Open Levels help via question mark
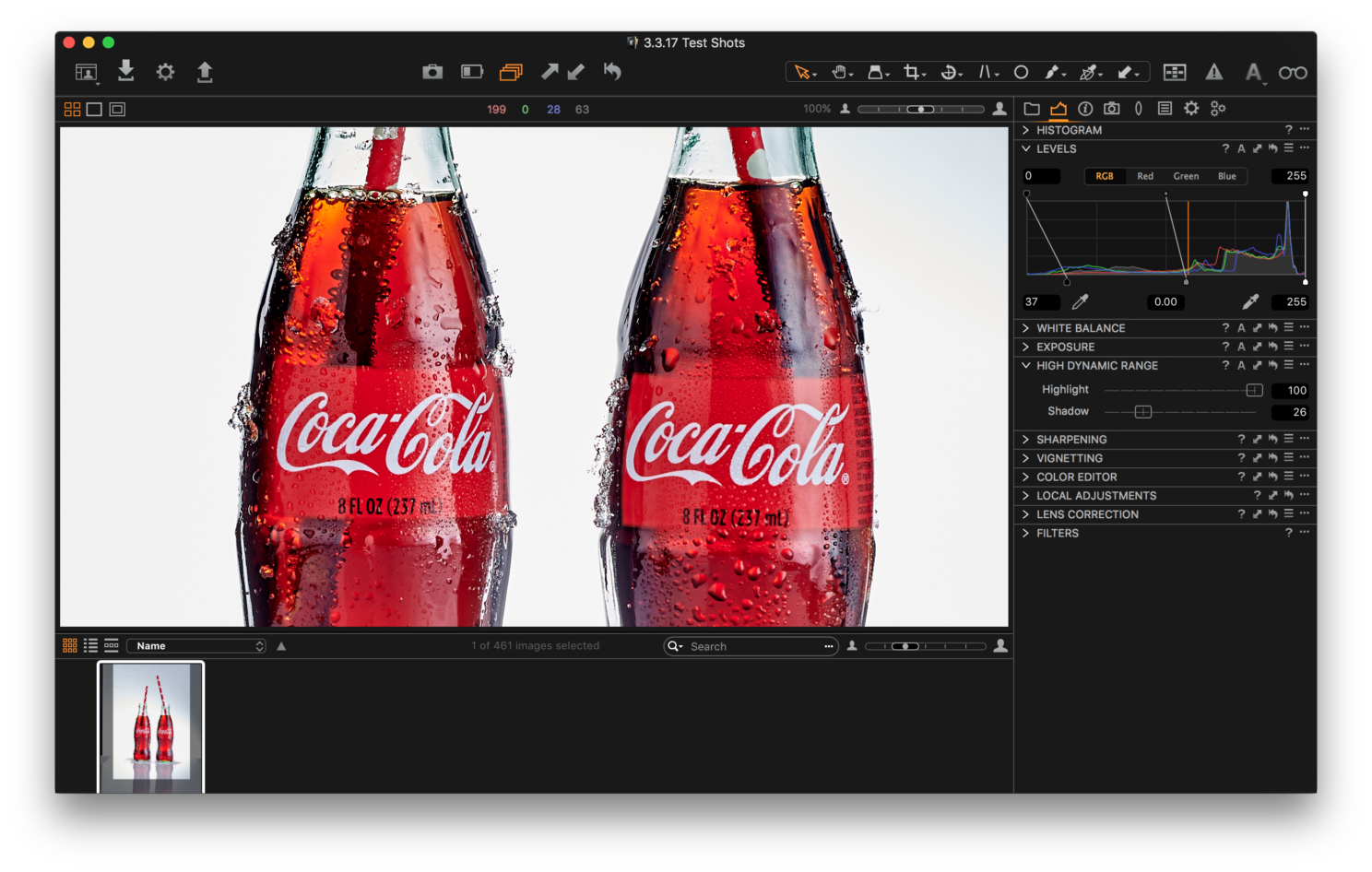1372x872 pixels. point(1225,148)
